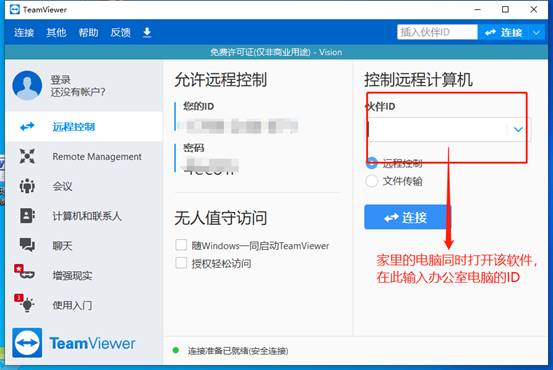Select the 文件传输 radio button
553x370 pixels.
[372, 181]
